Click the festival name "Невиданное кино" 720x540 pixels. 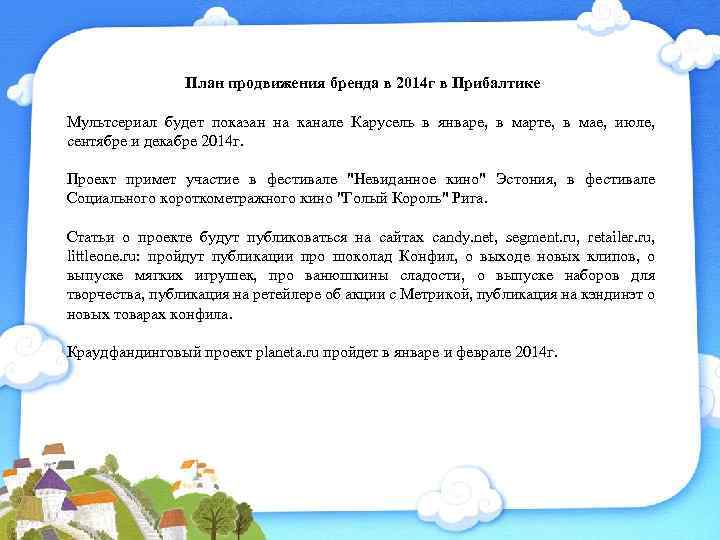pos(417,179)
